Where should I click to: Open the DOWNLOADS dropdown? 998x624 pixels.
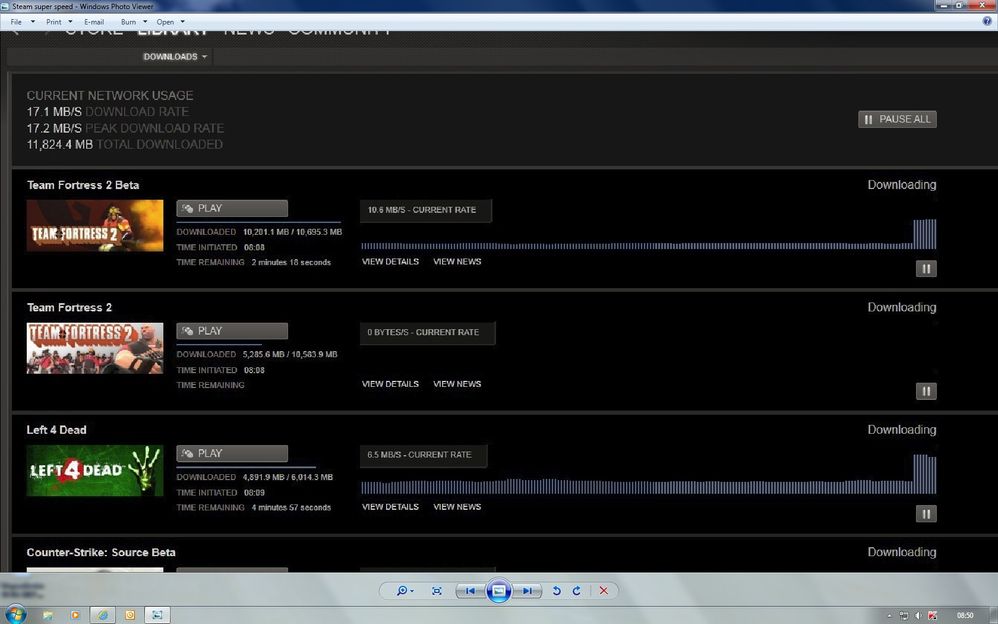[x=174, y=56]
